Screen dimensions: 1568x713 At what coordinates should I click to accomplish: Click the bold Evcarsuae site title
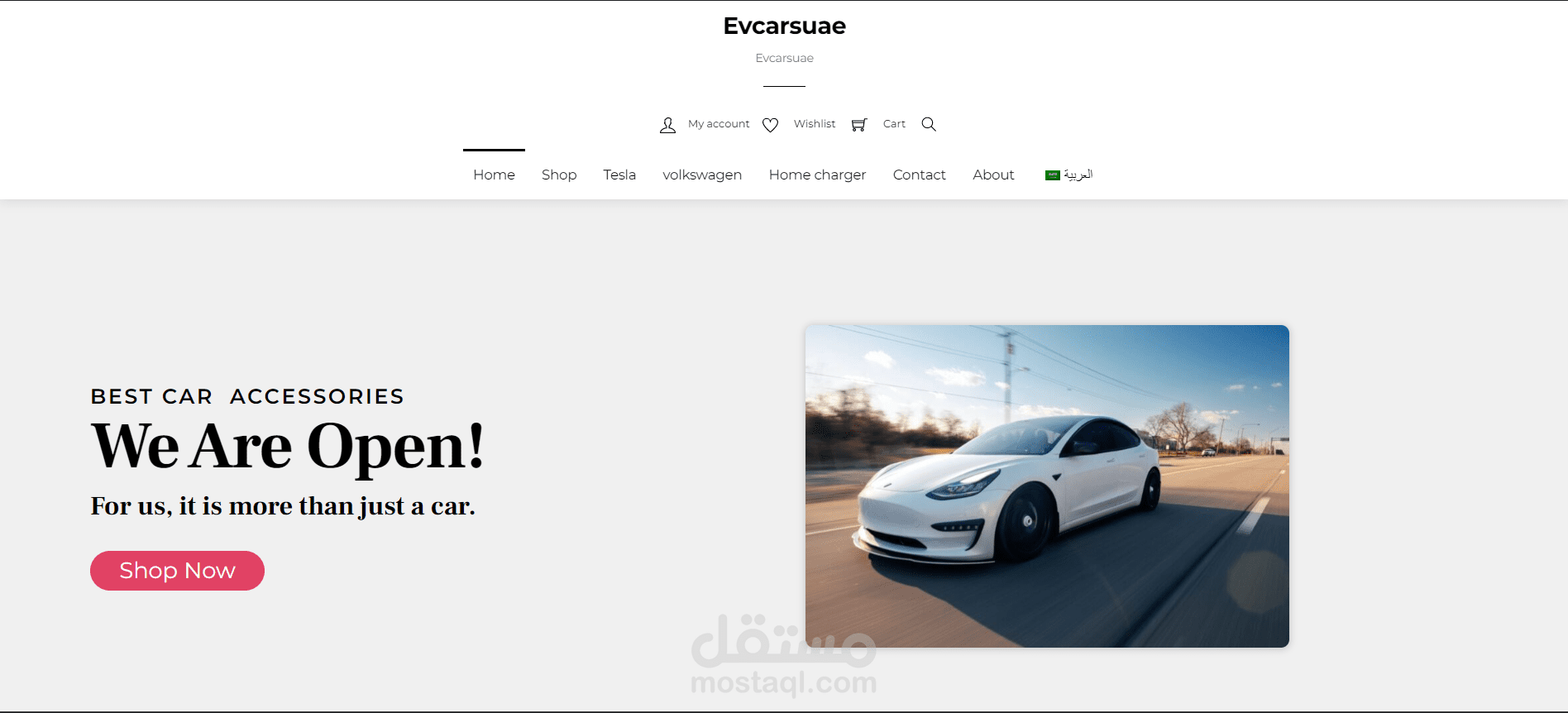[784, 26]
